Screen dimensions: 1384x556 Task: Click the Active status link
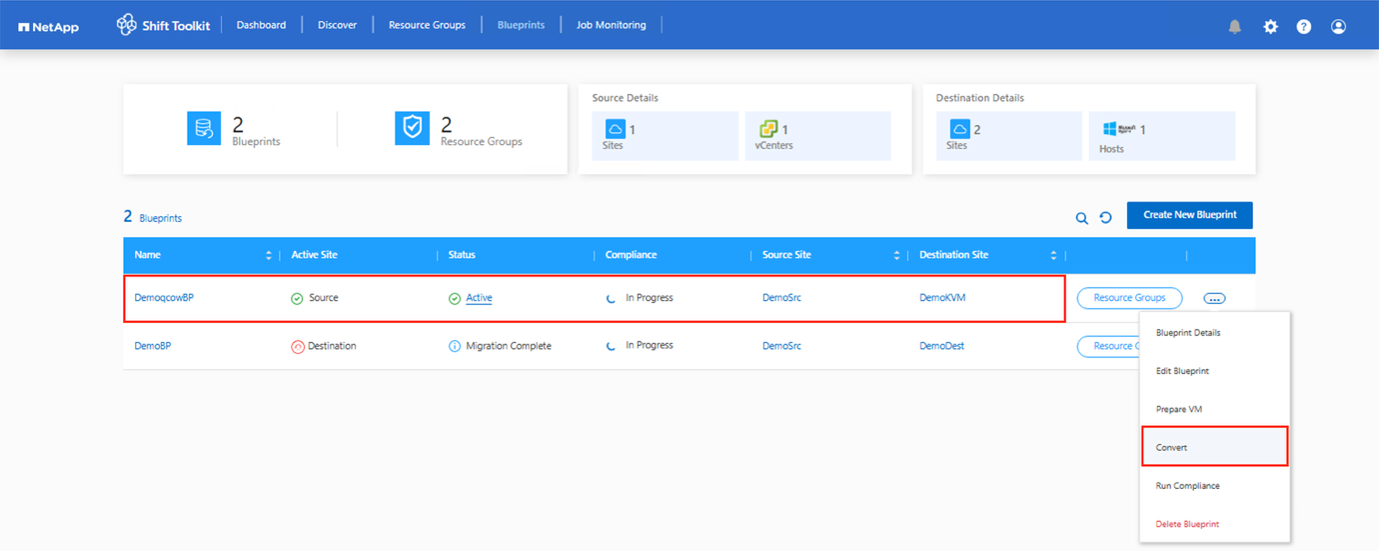point(479,298)
